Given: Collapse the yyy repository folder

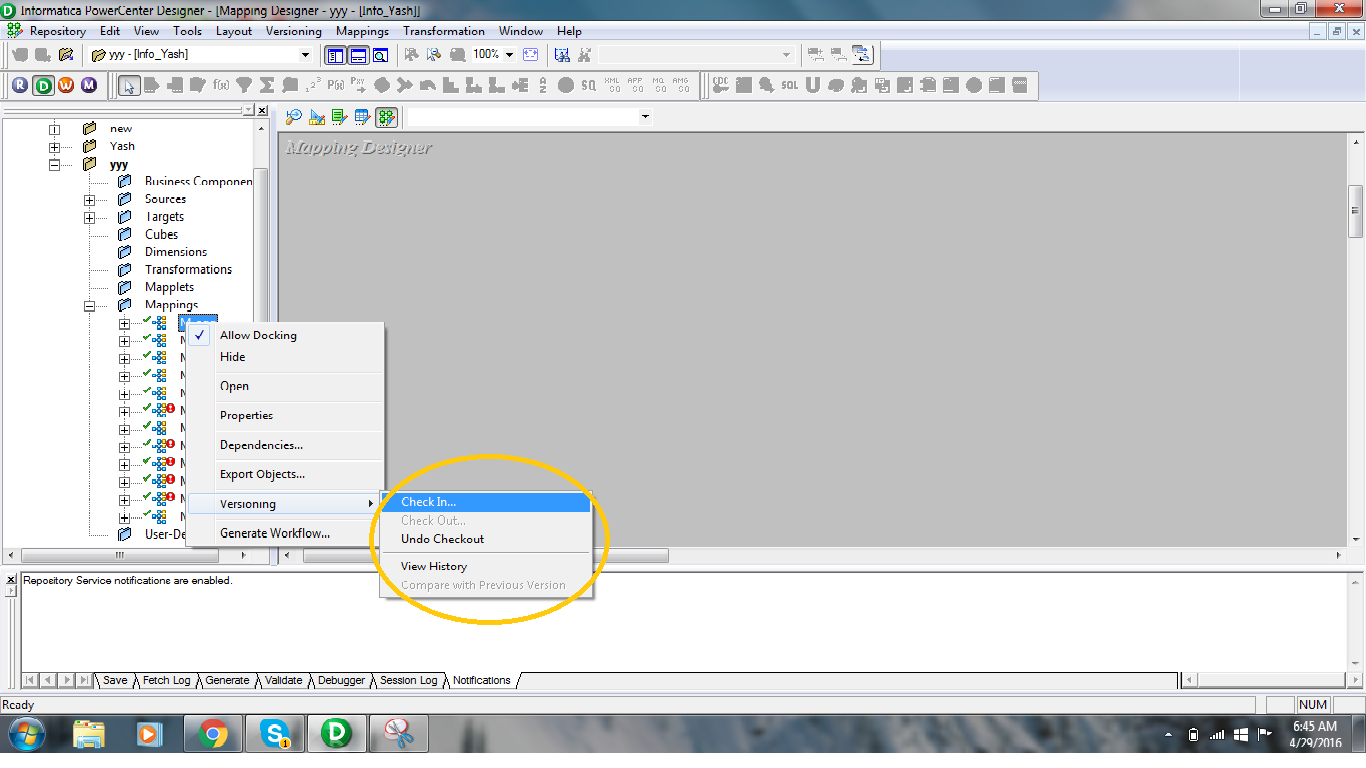Looking at the screenshot, I should click(x=56, y=164).
